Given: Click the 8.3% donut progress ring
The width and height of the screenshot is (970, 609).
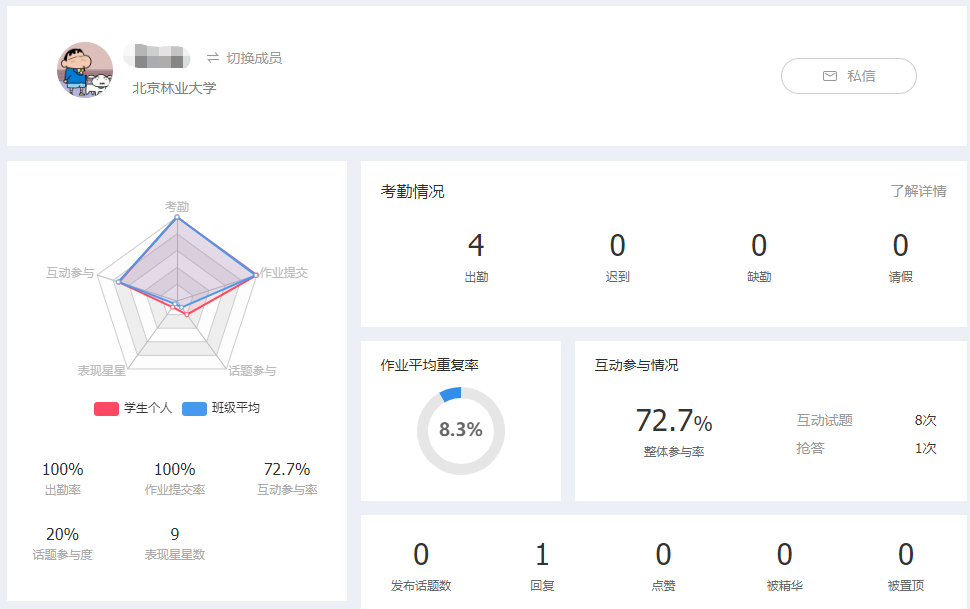Looking at the screenshot, I should point(460,430).
